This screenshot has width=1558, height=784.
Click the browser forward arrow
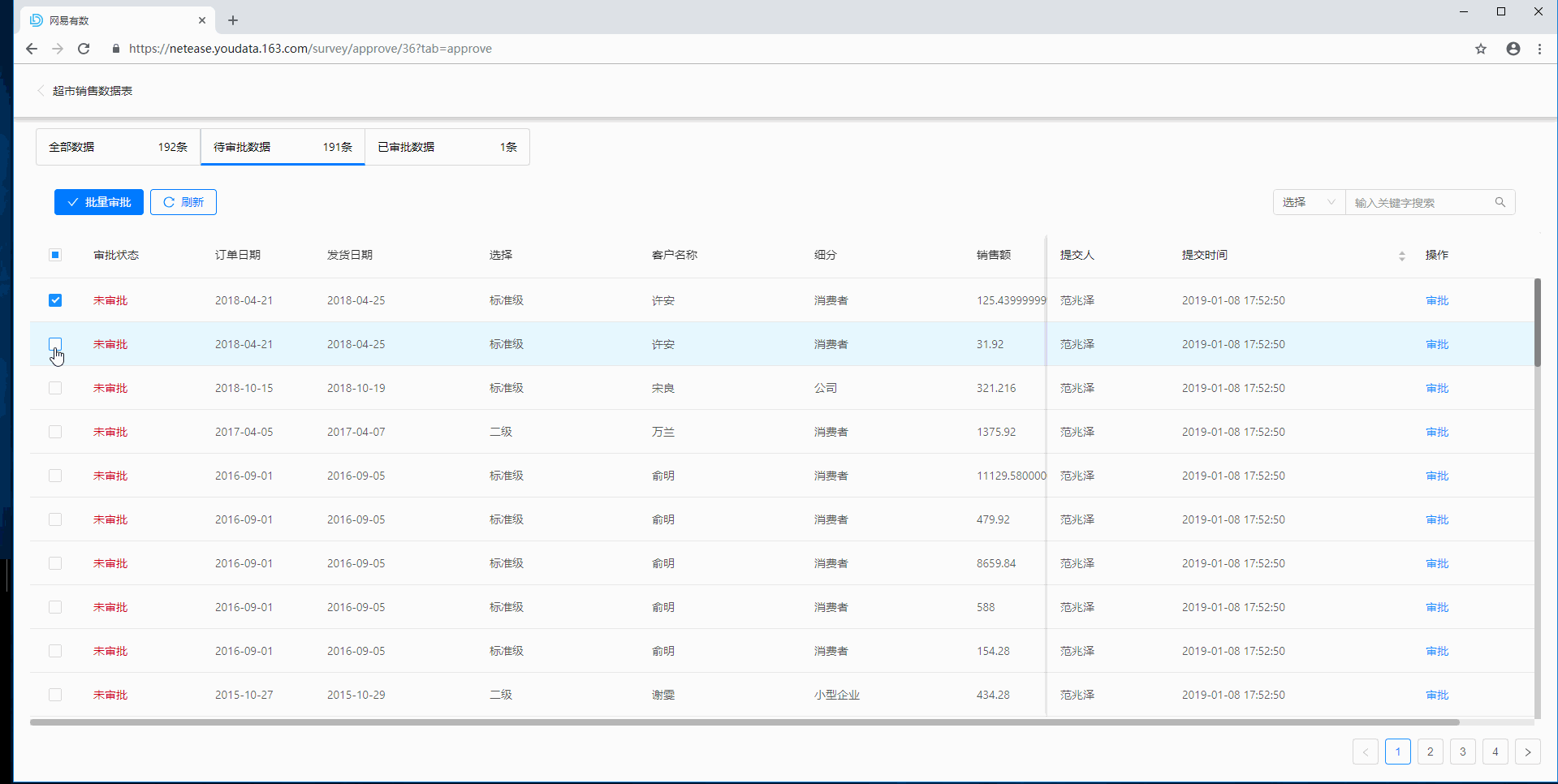(x=58, y=49)
